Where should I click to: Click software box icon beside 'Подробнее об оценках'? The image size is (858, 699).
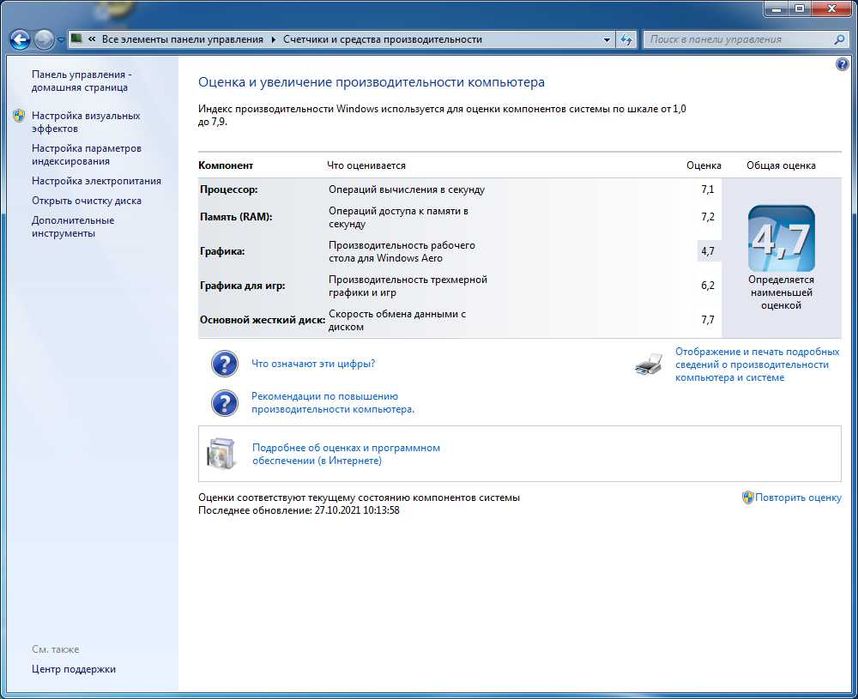point(222,453)
